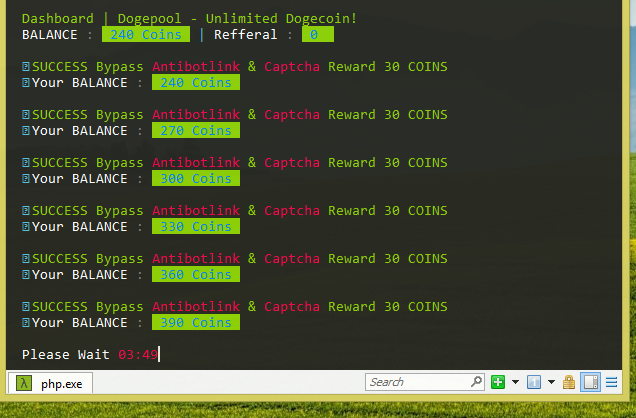Click the Dashboard Dogepool title line
This screenshot has height=418, width=636.
(x=189, y=19)
